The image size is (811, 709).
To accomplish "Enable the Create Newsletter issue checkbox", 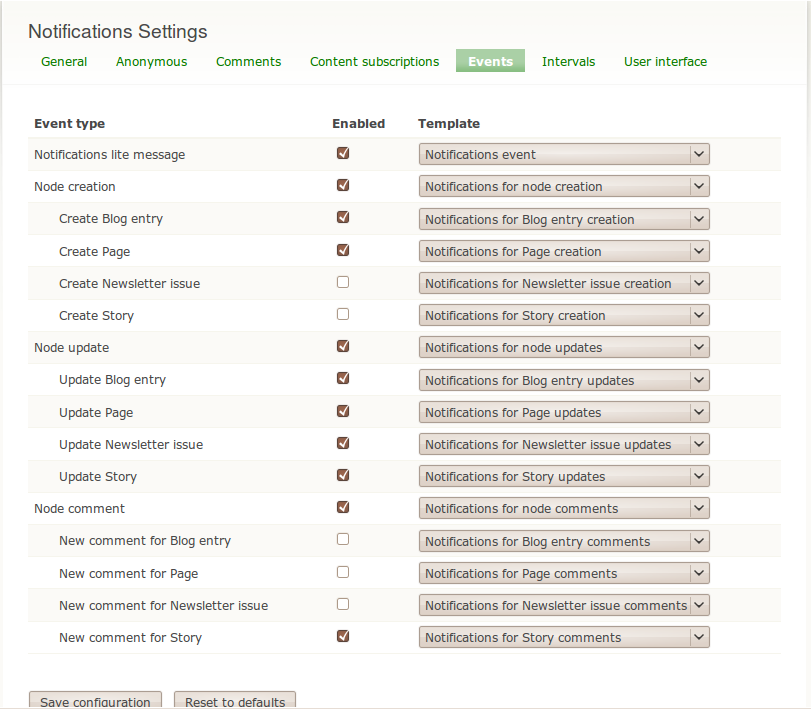I will click(343, 282).
